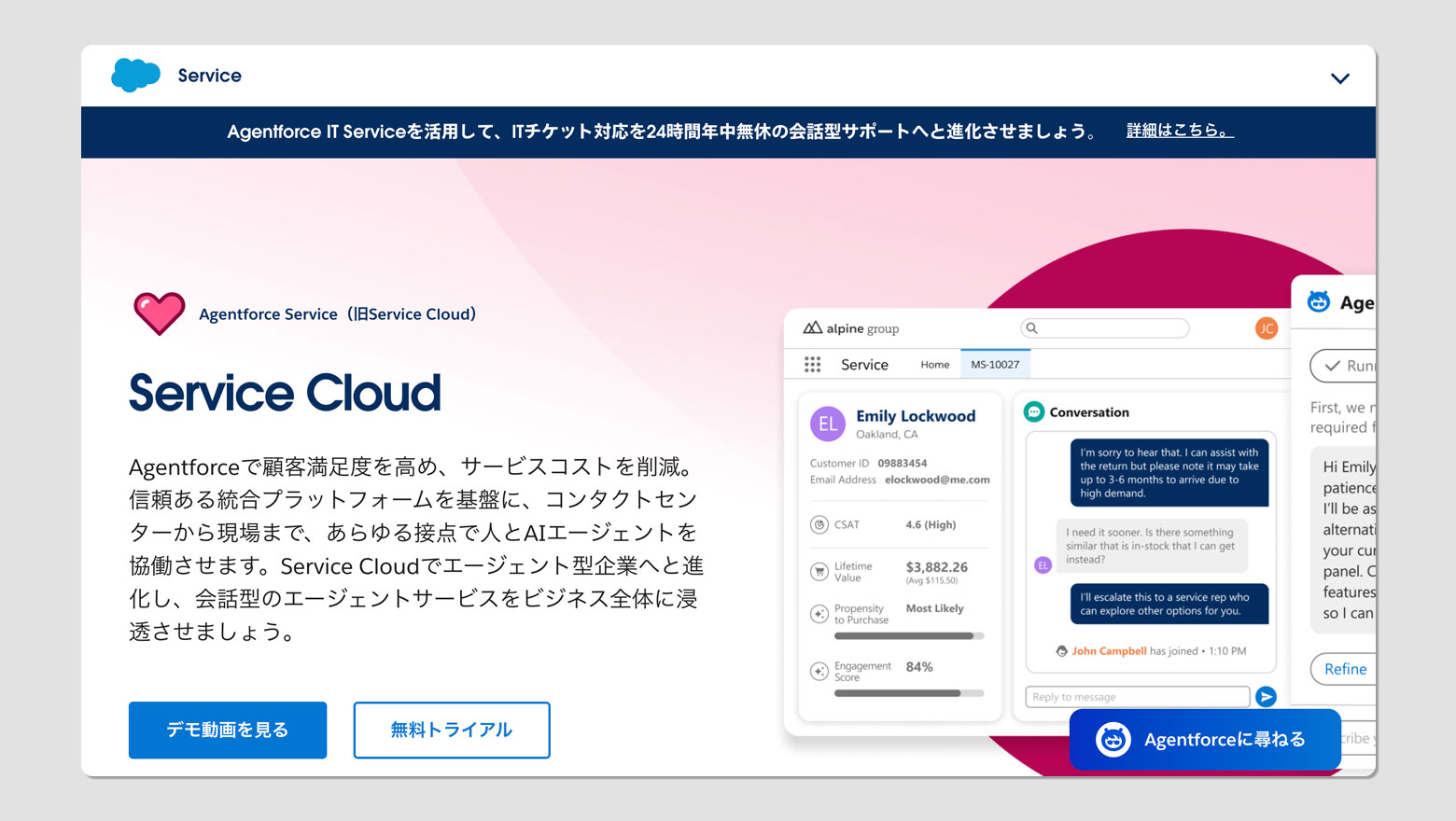Image resolution: width=1456 pixels, height=821 pixels.
Task: Click the Salesforce cloud logo
Action: pyautogui.click(x=135, y=75)
